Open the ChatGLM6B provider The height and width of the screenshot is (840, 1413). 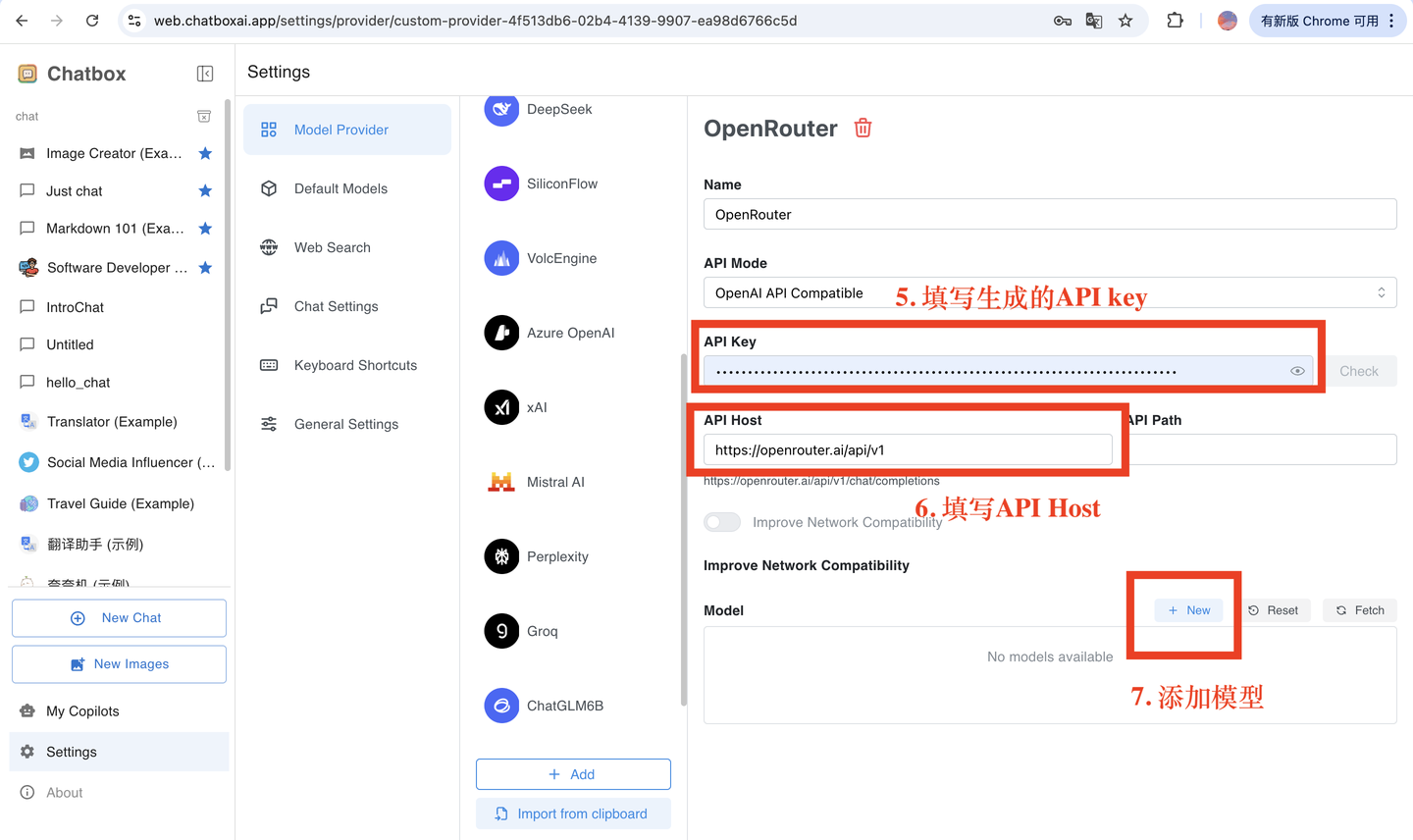point(501,706)
